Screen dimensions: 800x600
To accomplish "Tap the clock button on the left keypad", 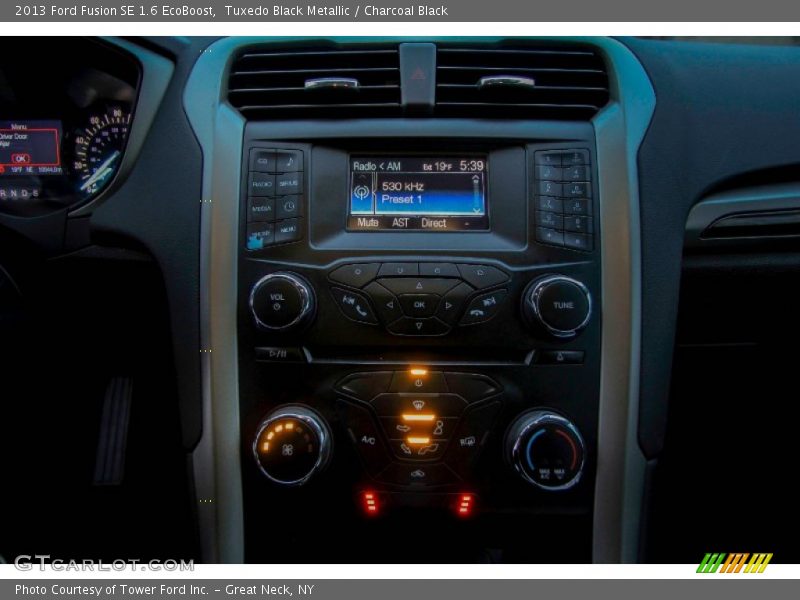I will pyautogui.click(x=289, y=206).
